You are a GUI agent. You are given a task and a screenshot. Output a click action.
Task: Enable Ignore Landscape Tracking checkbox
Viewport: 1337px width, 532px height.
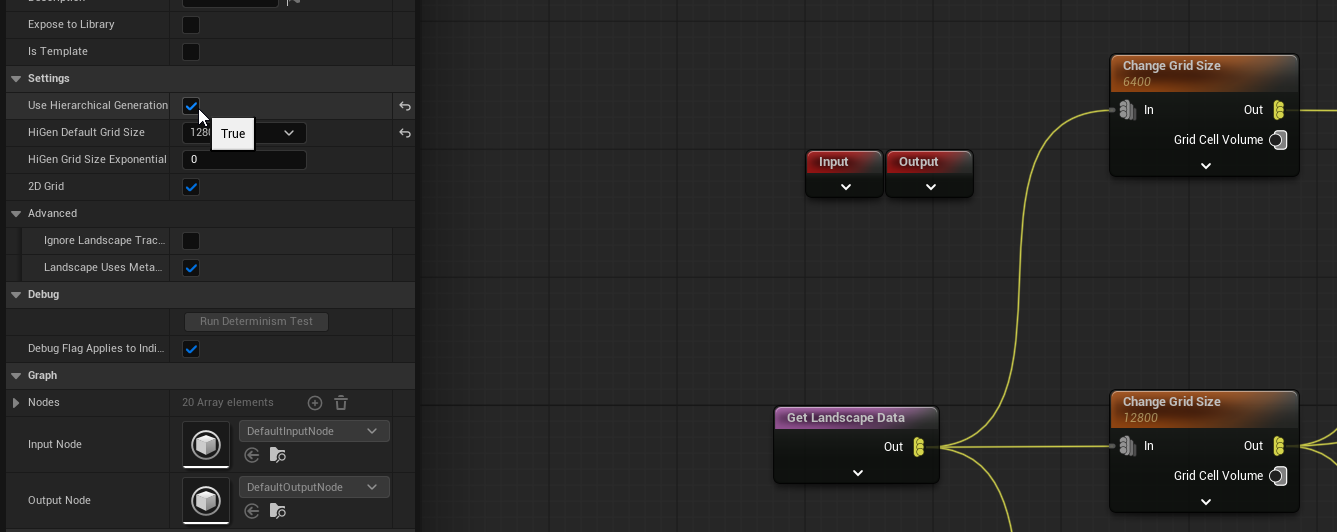(x=191, y=241)
